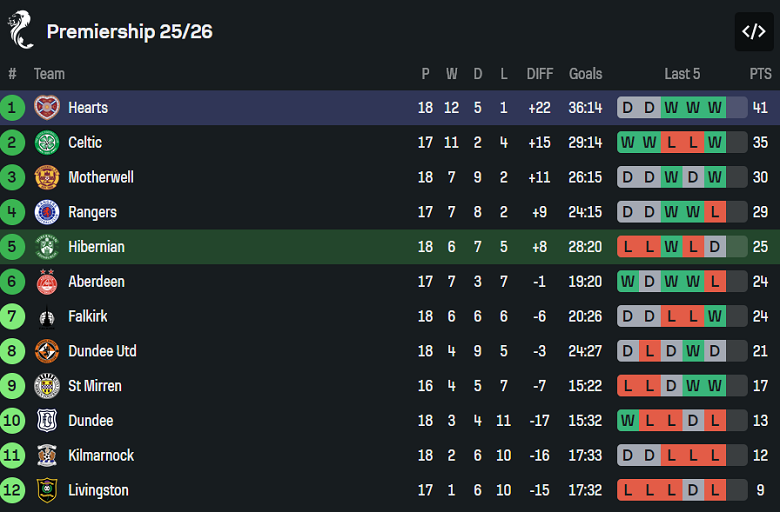Click the Last 5 column header
The width and height of the screenshot is (780, 512).
tap(682, 73)
